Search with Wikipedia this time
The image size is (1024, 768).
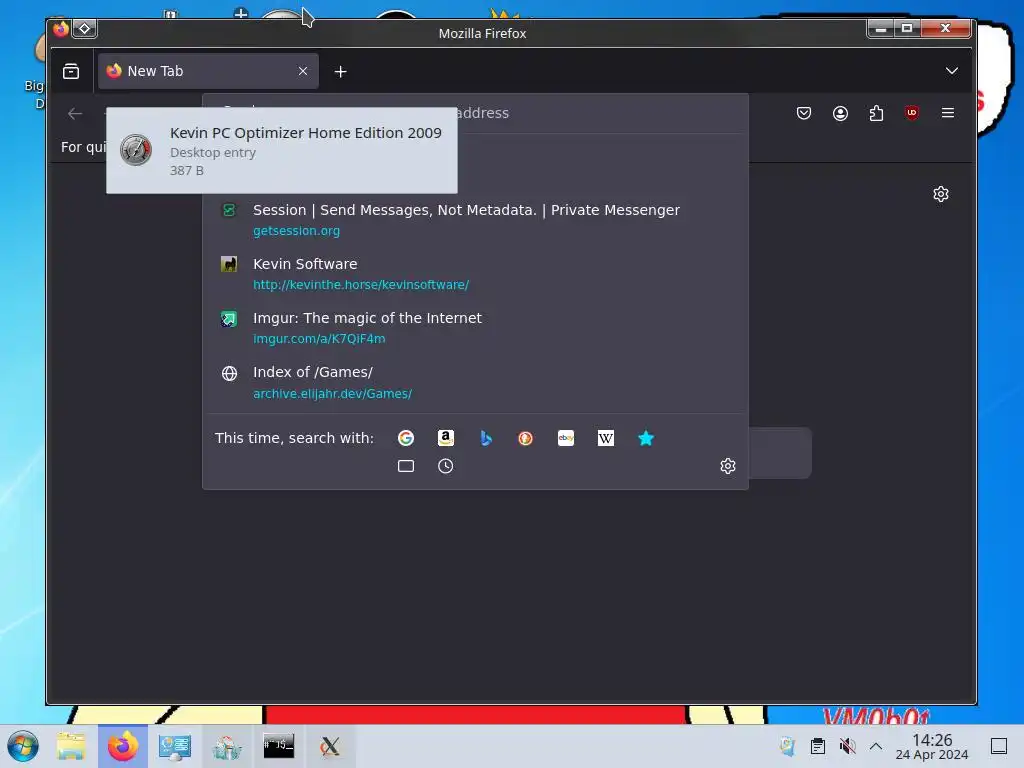pos(606,438)
